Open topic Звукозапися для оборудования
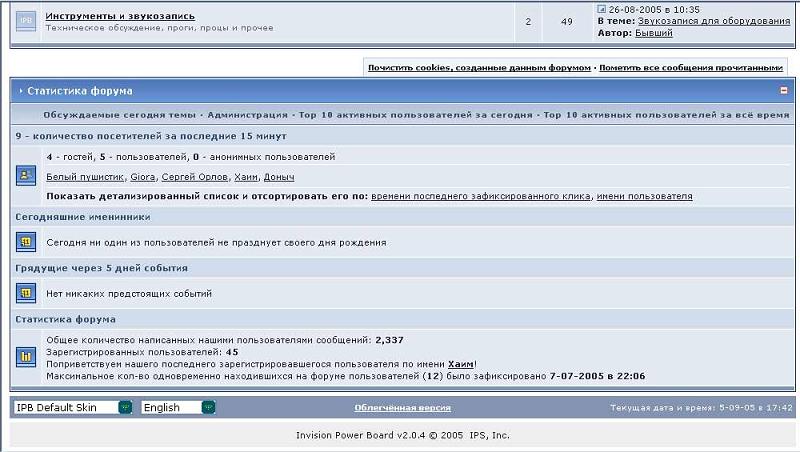Screen dimensions: 800x452 point(713,21)
